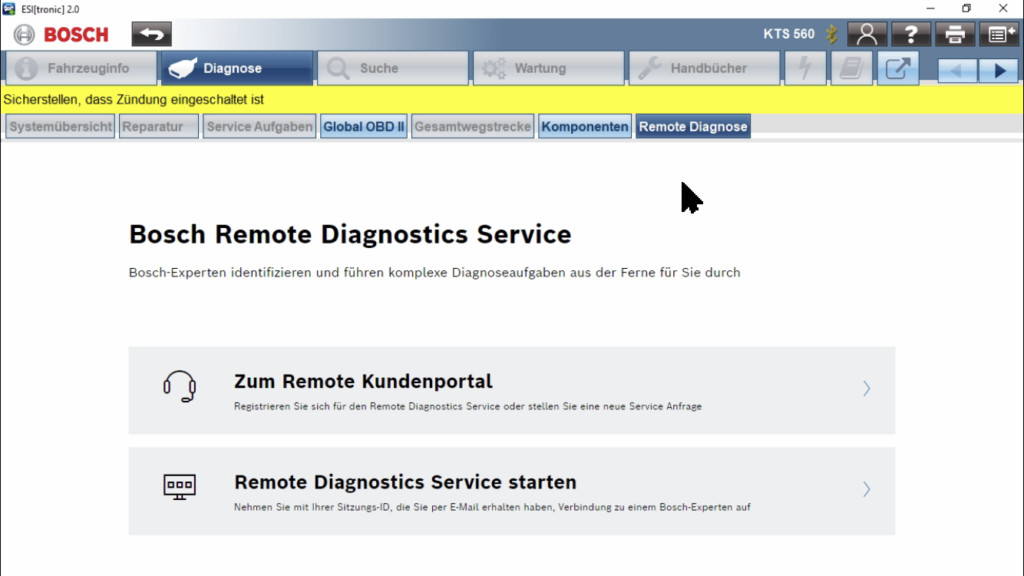1024x576 pixels.
Task: Expand the chevron on Kundenportal card
Action: 867,389
